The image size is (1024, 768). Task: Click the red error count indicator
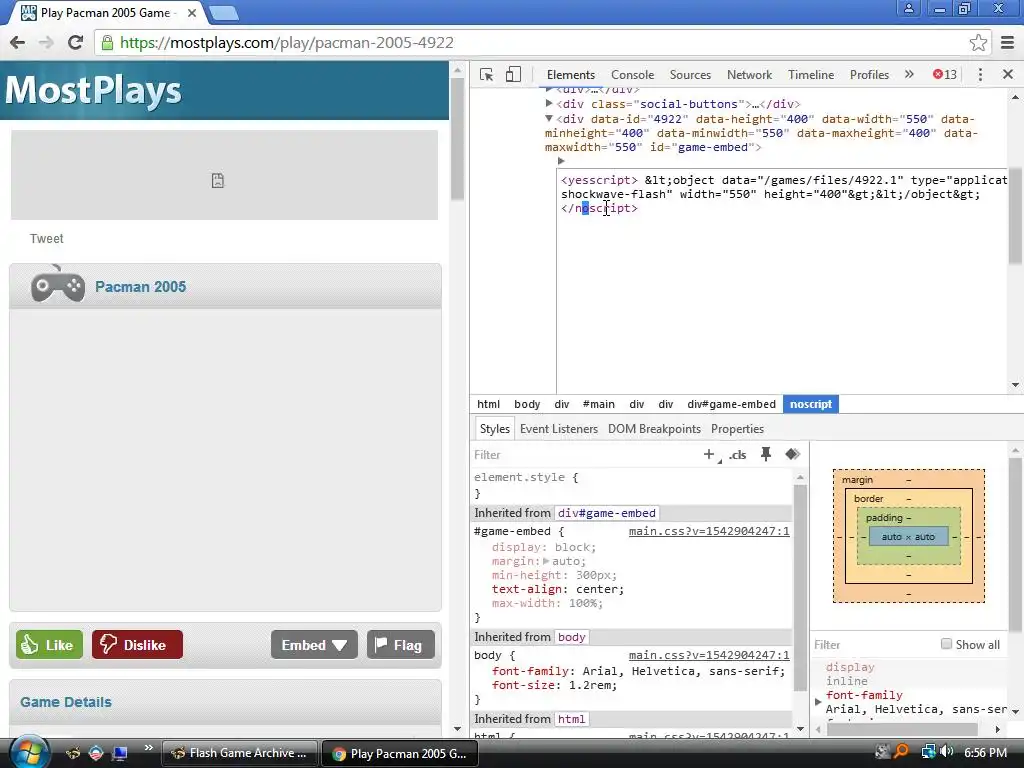944,74
